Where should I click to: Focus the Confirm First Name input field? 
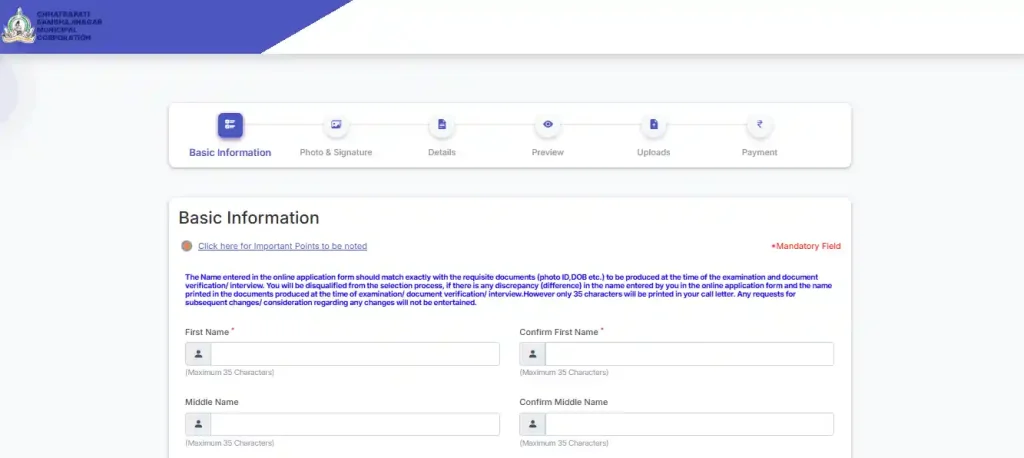point(688,354)
